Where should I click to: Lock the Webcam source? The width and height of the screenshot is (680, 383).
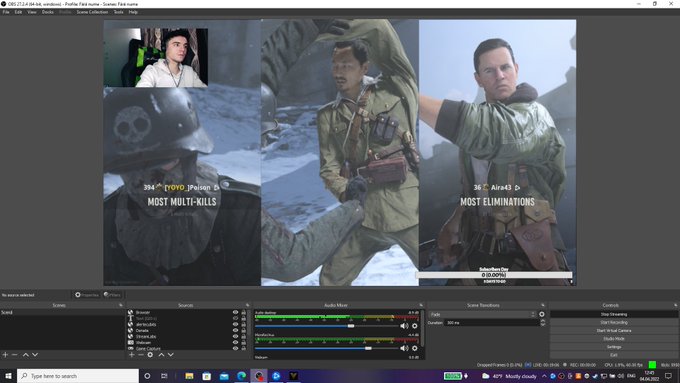point(243,343)
